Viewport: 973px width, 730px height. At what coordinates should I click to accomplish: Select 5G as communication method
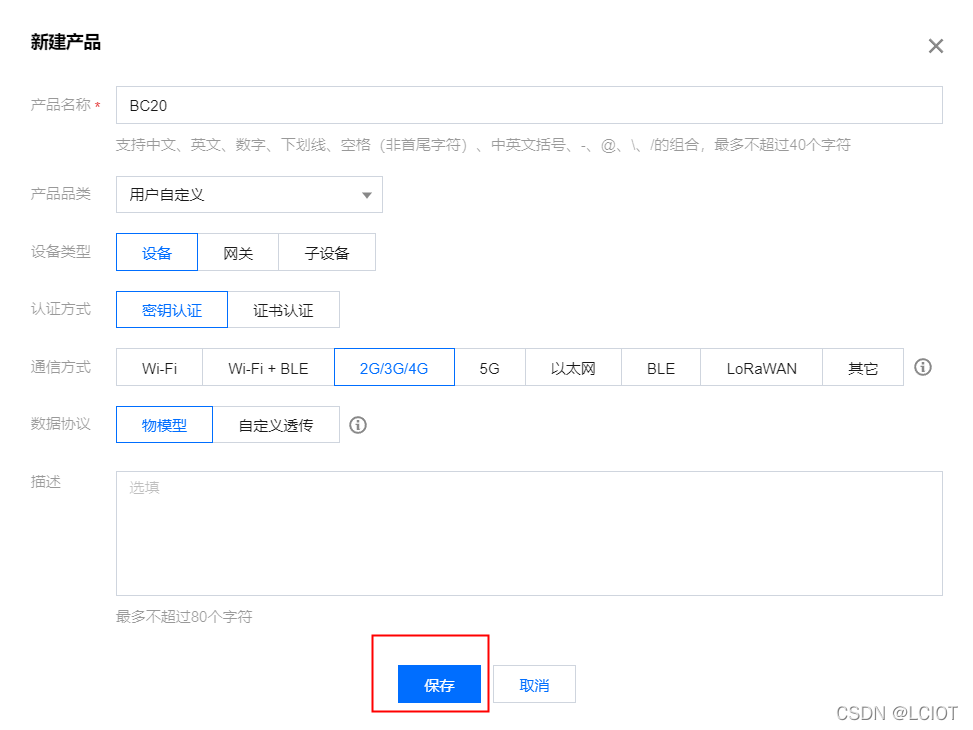pyautogui.click(x=490, y=367)
